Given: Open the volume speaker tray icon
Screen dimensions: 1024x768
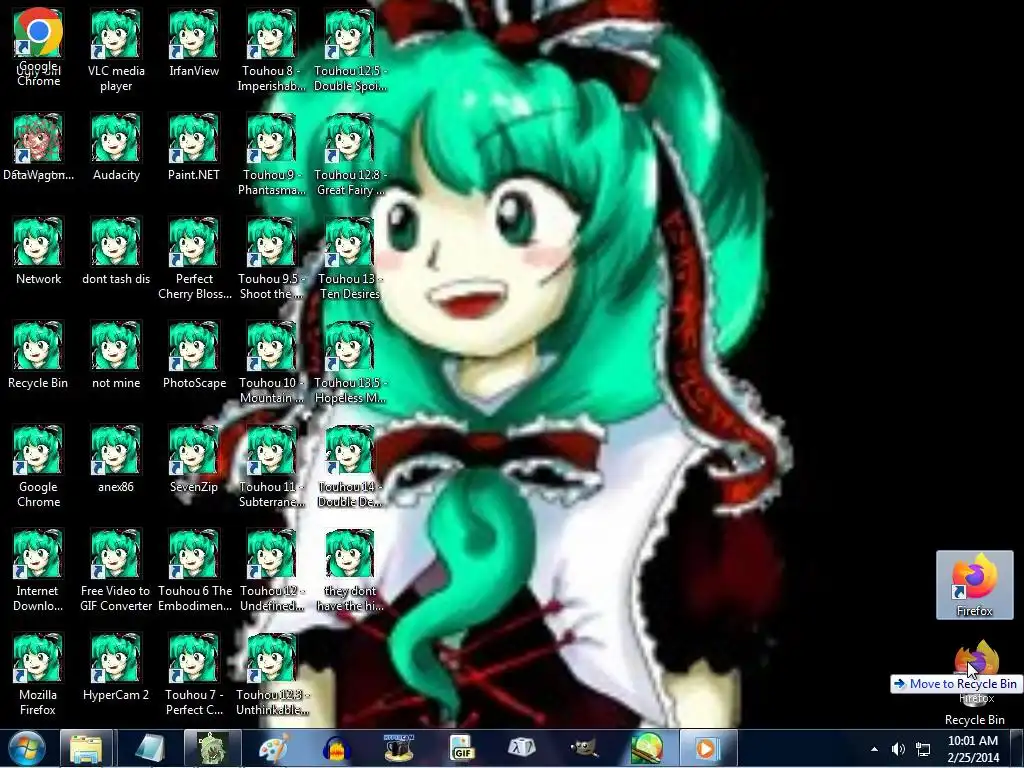Looking at the screenshot, I should [899, 749].
